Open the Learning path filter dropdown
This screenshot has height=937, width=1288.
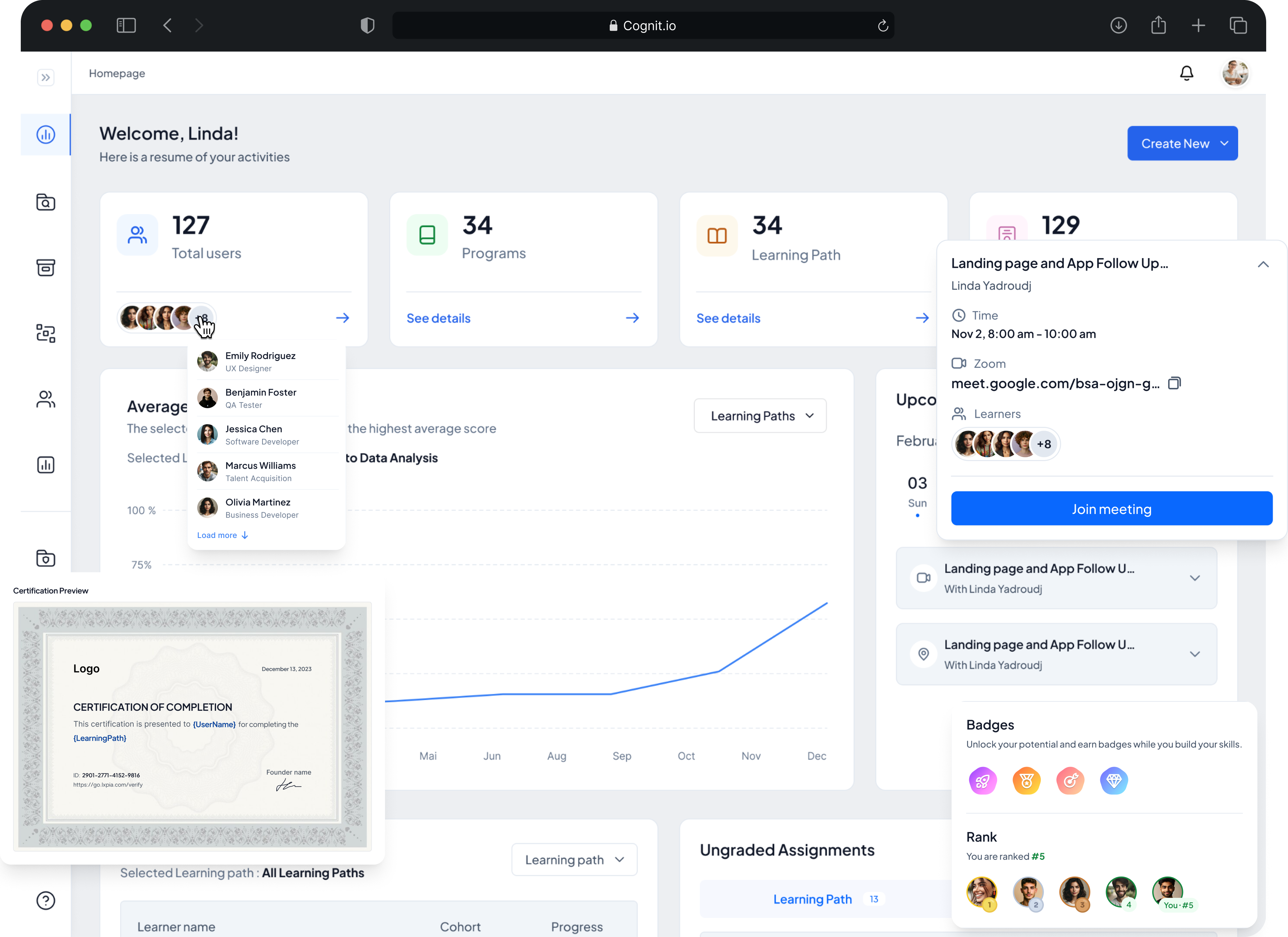(574, 860)
